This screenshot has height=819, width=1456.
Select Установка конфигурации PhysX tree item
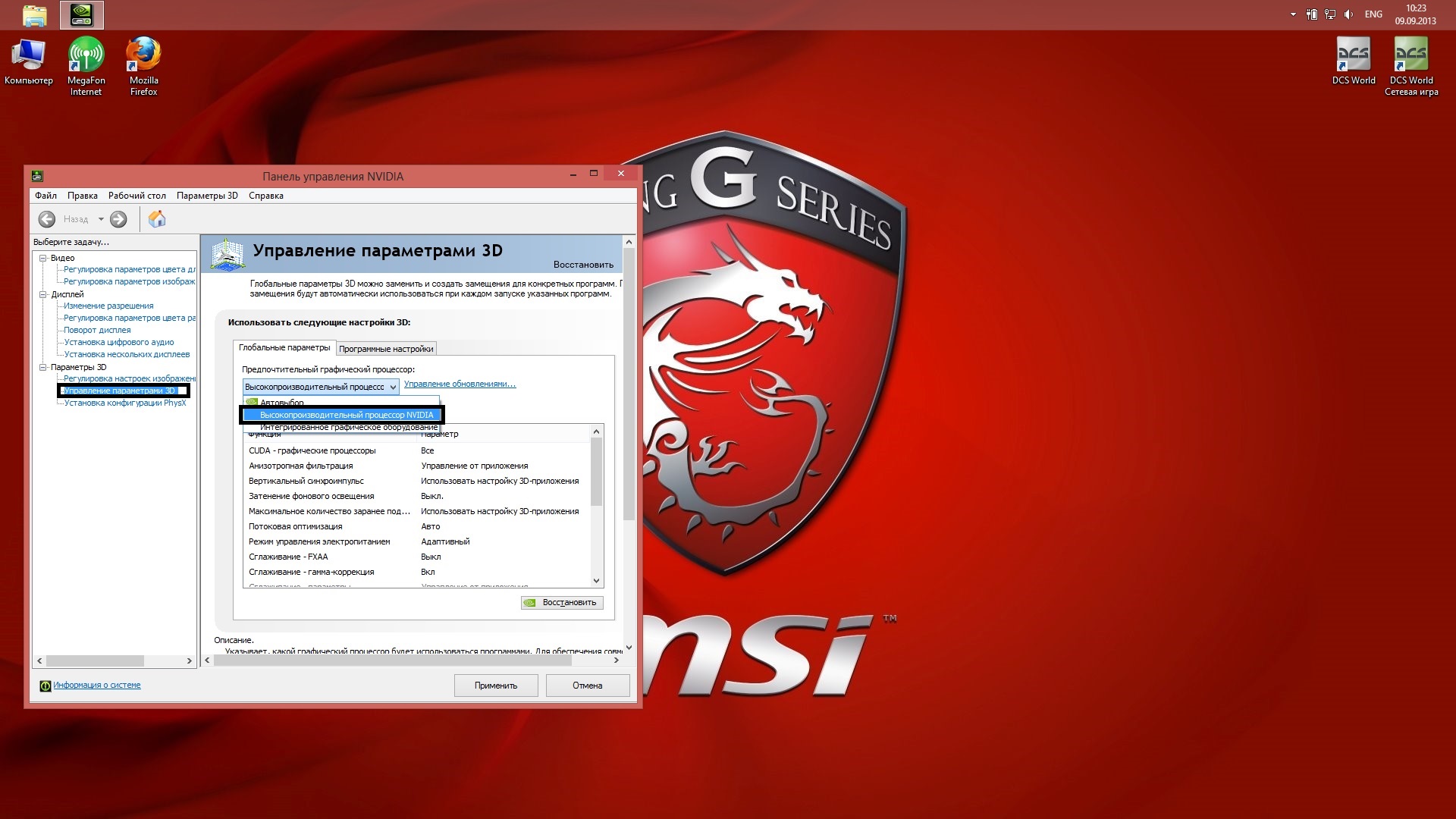(x=125, y=403)
